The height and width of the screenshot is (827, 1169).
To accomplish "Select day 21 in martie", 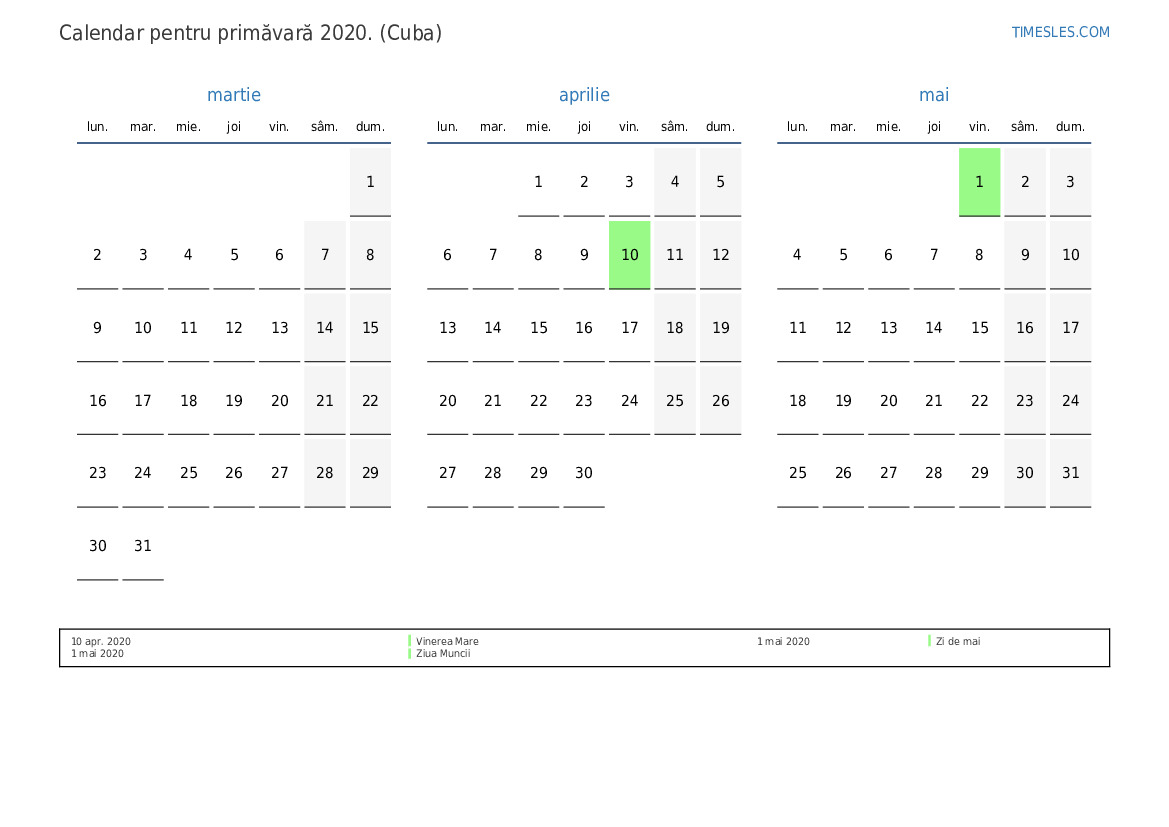I will click(x=324, y=401).
